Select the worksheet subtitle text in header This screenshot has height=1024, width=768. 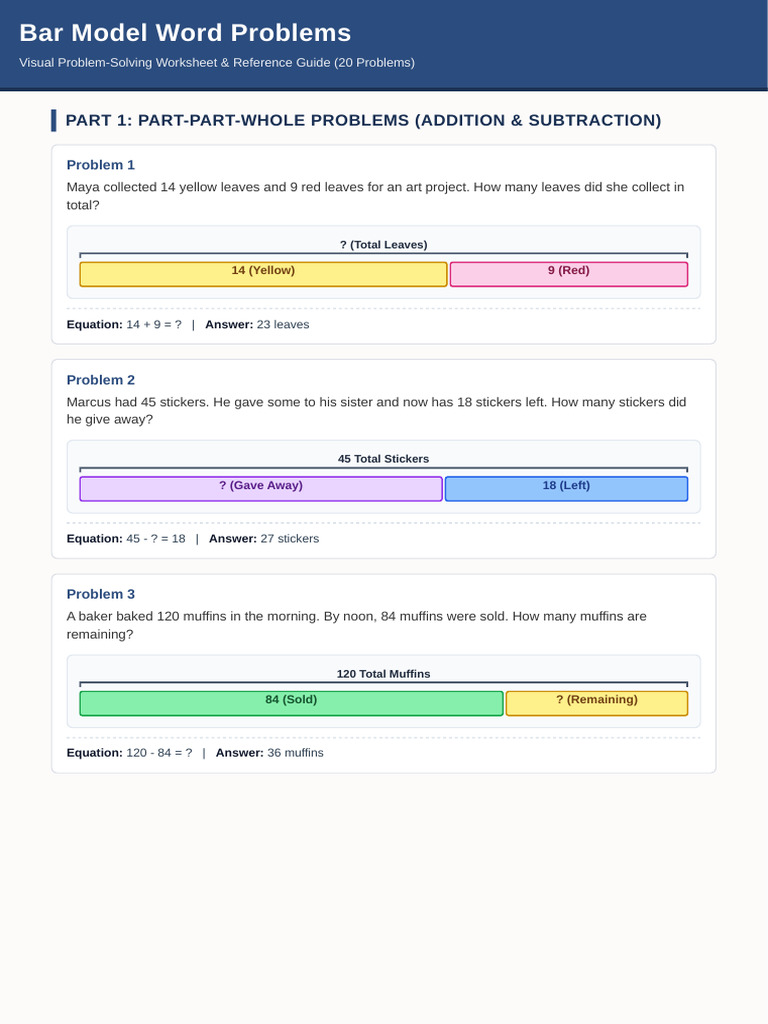pyautogui.click(x=217, y=63)
